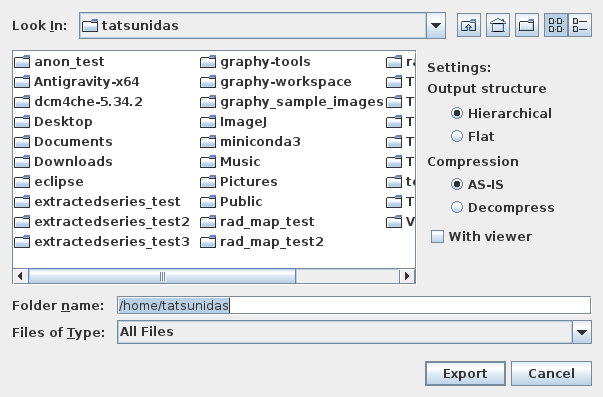
Task: Select the miniconda3 folder
Action: [x=250, y=142]
